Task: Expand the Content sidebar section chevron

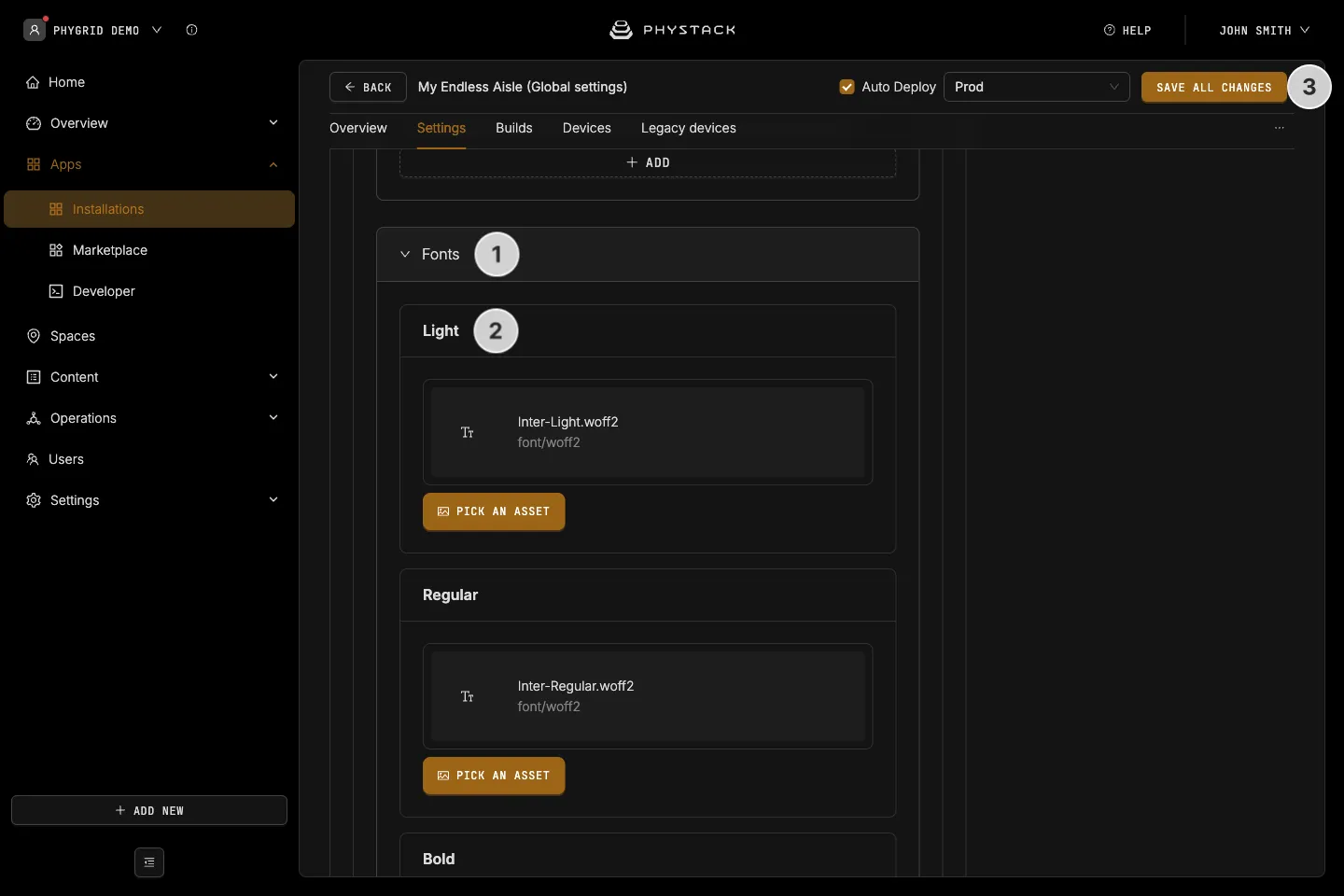Action: 273,377
